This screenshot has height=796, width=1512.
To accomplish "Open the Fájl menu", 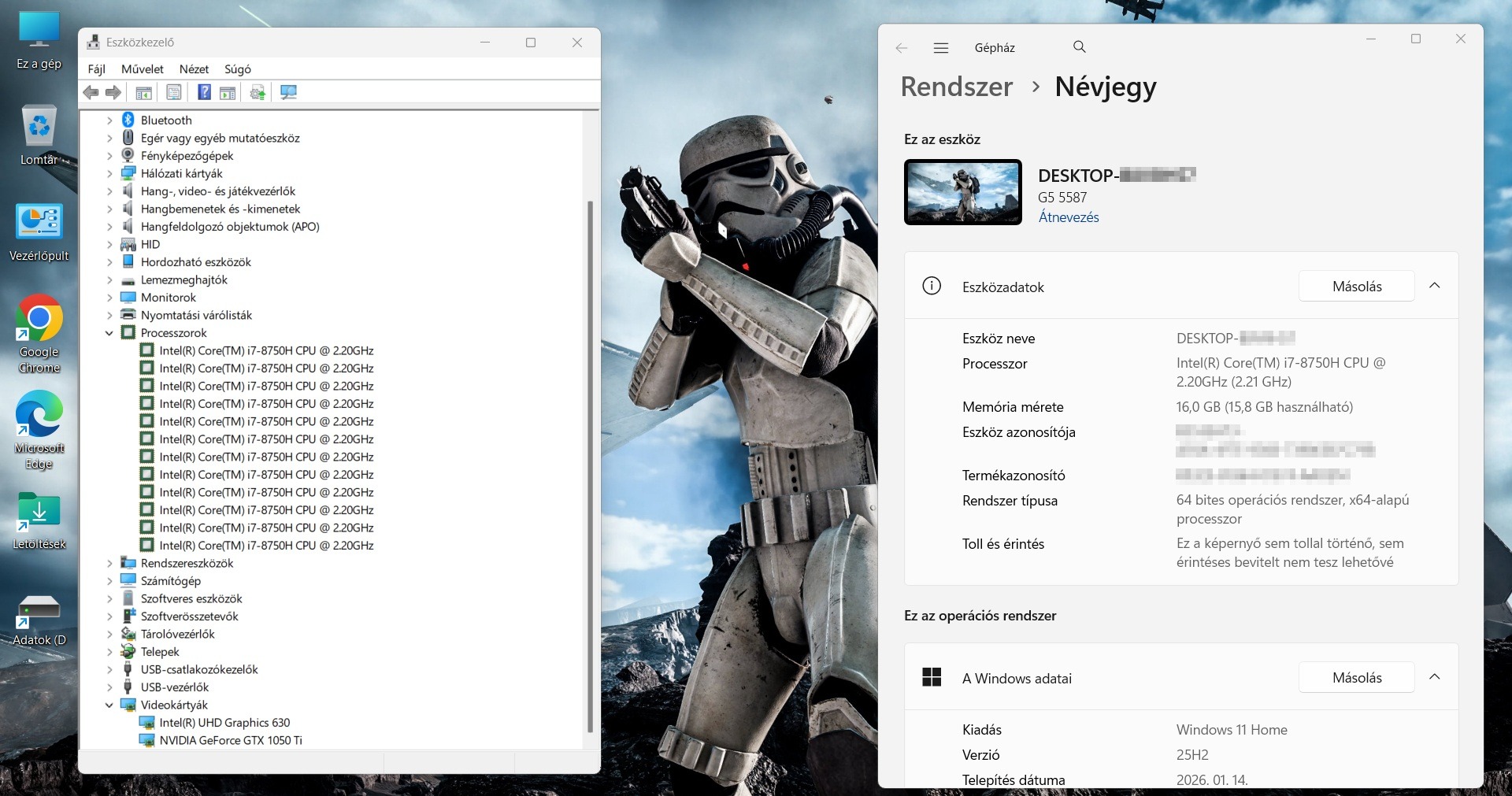I will click(x=97, y=69).
